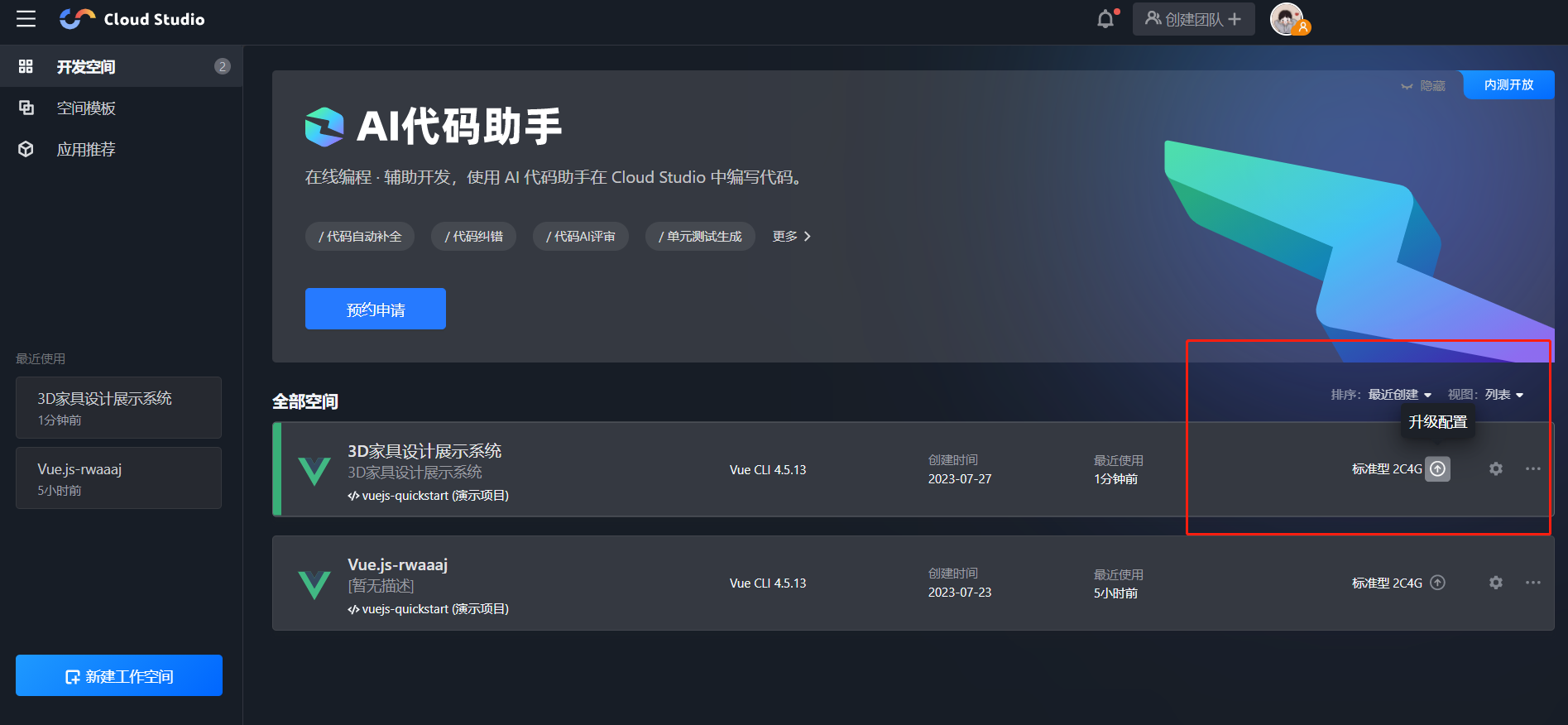Expand the 排序 最近创建 sort dropdown
Image resolution: width=1568 pixels, height=725 pixels.
(x=1399, y=395)
